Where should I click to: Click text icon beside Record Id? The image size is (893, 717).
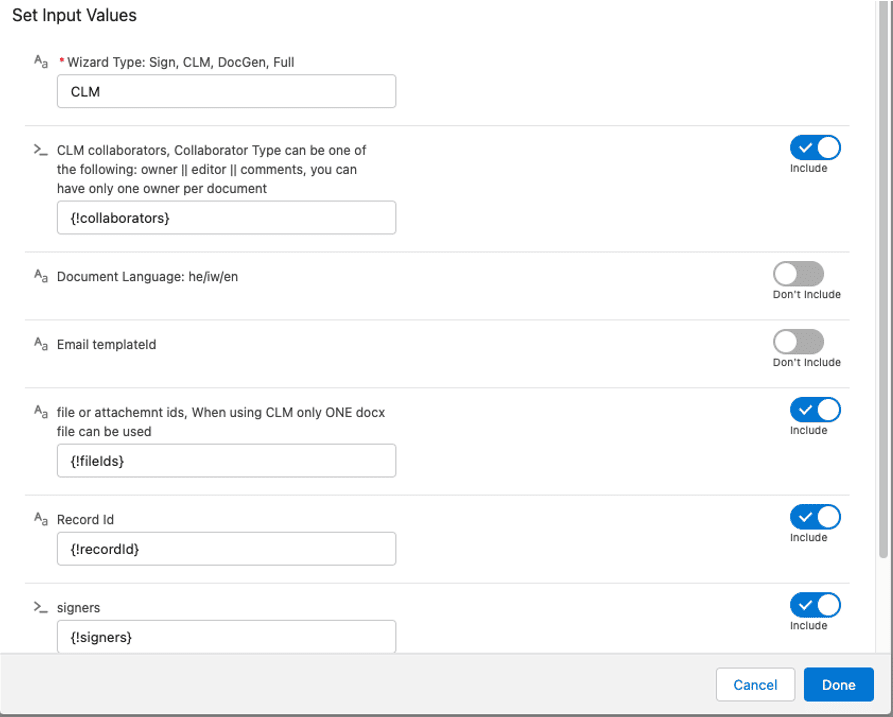pos(41,520)
